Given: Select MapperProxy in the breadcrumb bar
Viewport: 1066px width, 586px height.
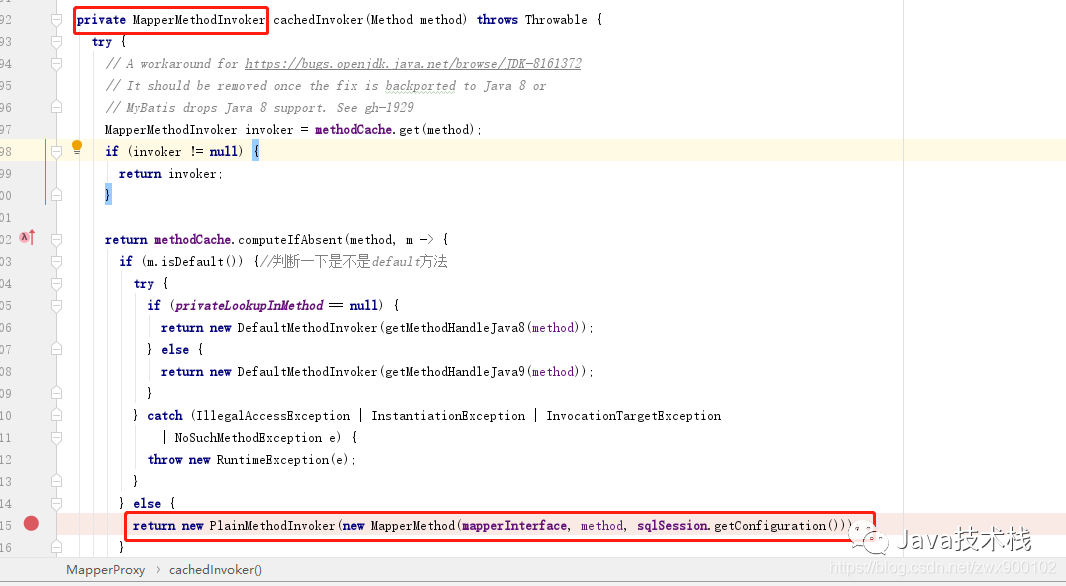Looking at the screenshot, I should 105,570.
